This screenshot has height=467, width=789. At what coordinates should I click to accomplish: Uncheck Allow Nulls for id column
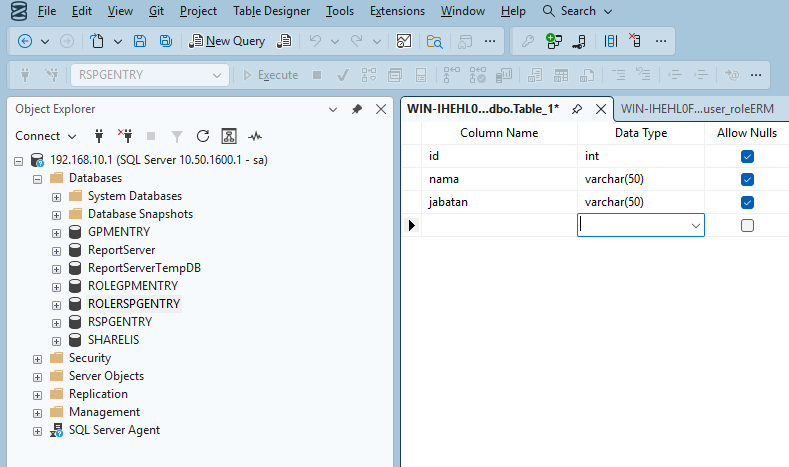click(747, 157)
